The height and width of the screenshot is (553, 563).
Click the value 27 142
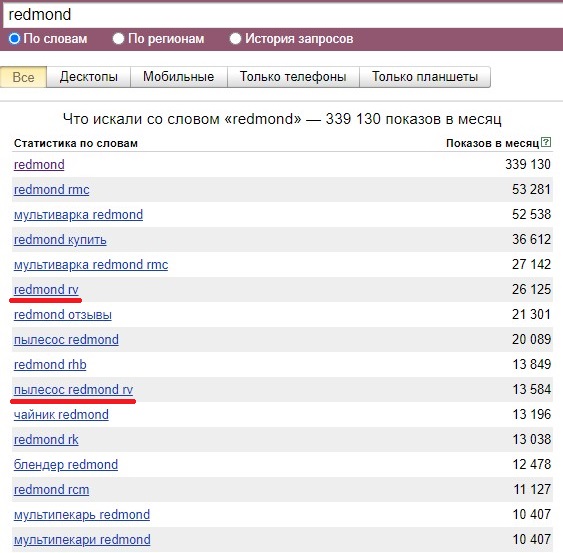531,265
